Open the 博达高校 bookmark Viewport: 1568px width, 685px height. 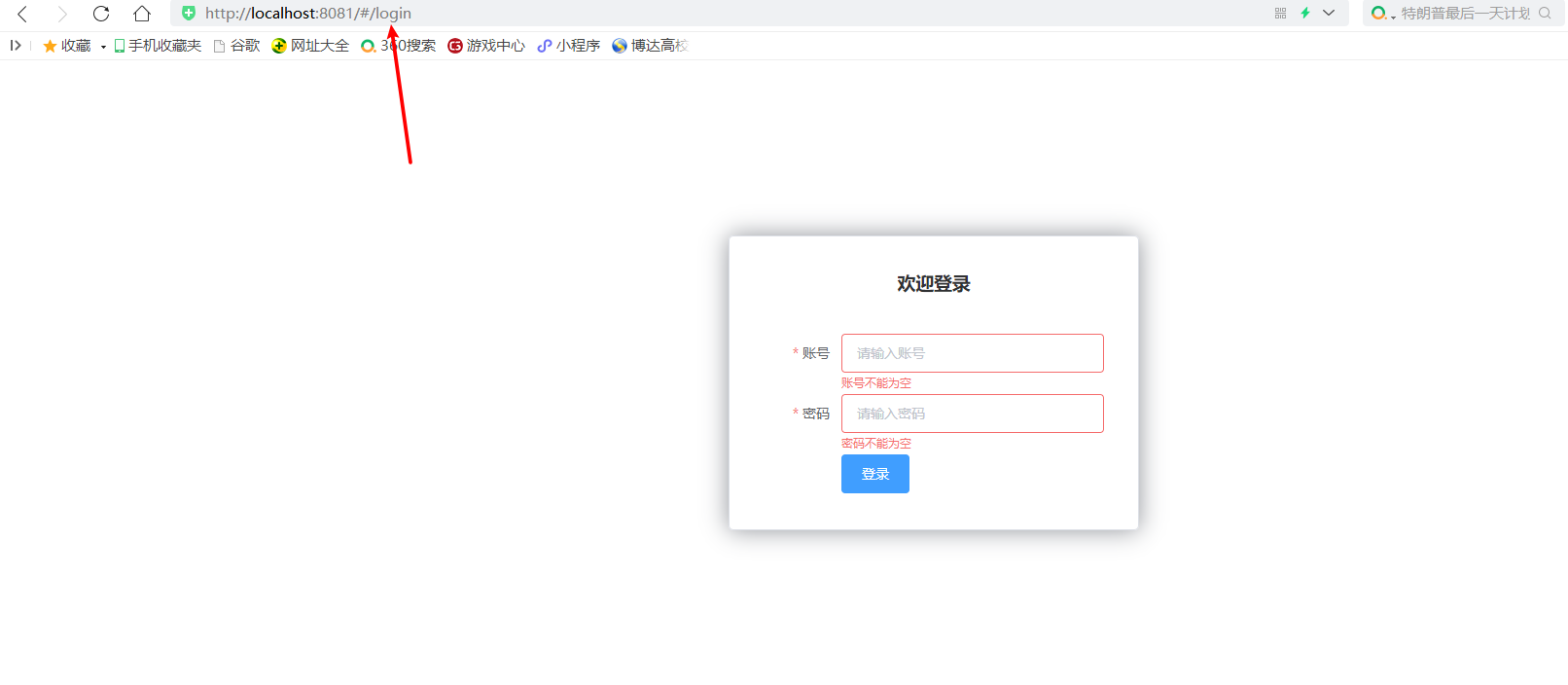[650, 46]
